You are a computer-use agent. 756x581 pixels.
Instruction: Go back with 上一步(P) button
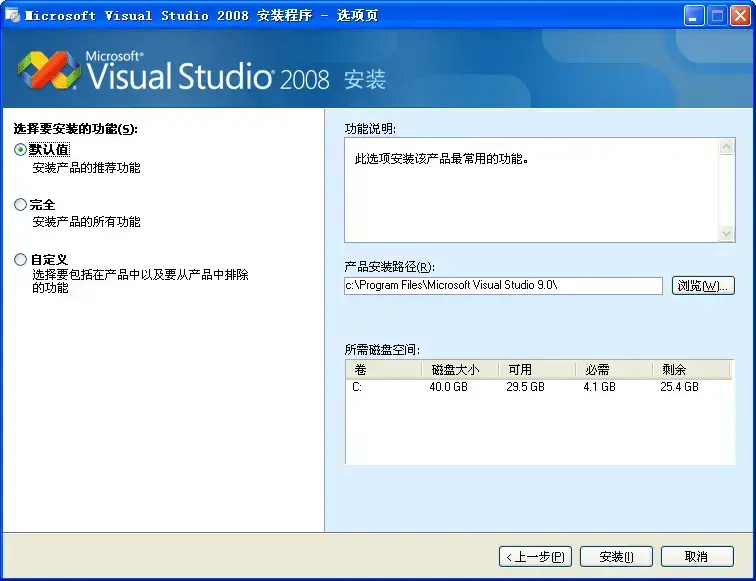tap(535, 557)
